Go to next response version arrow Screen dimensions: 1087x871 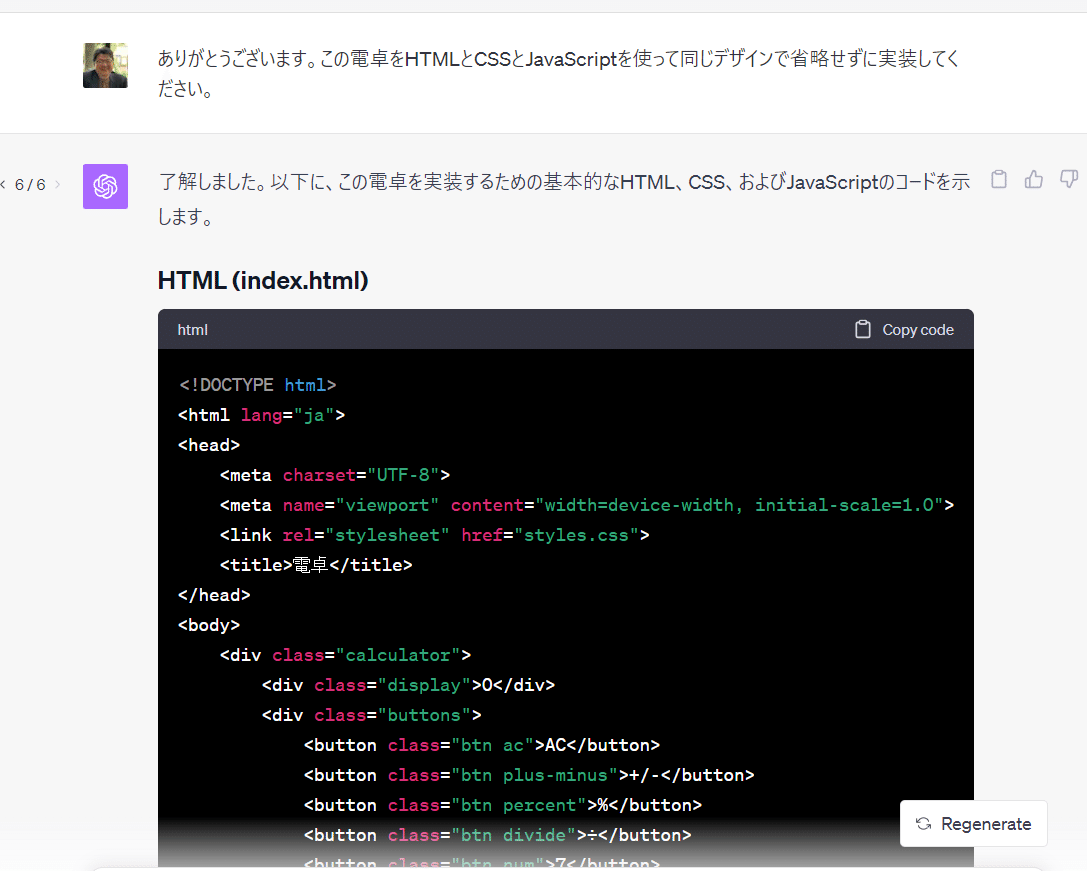click(58, 184)
